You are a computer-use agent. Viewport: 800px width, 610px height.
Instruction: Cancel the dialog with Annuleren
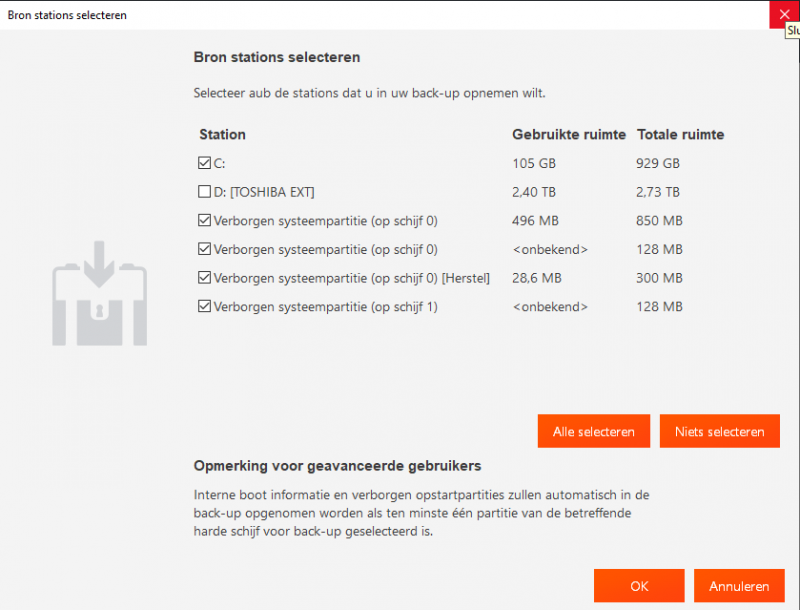[738, 586]
